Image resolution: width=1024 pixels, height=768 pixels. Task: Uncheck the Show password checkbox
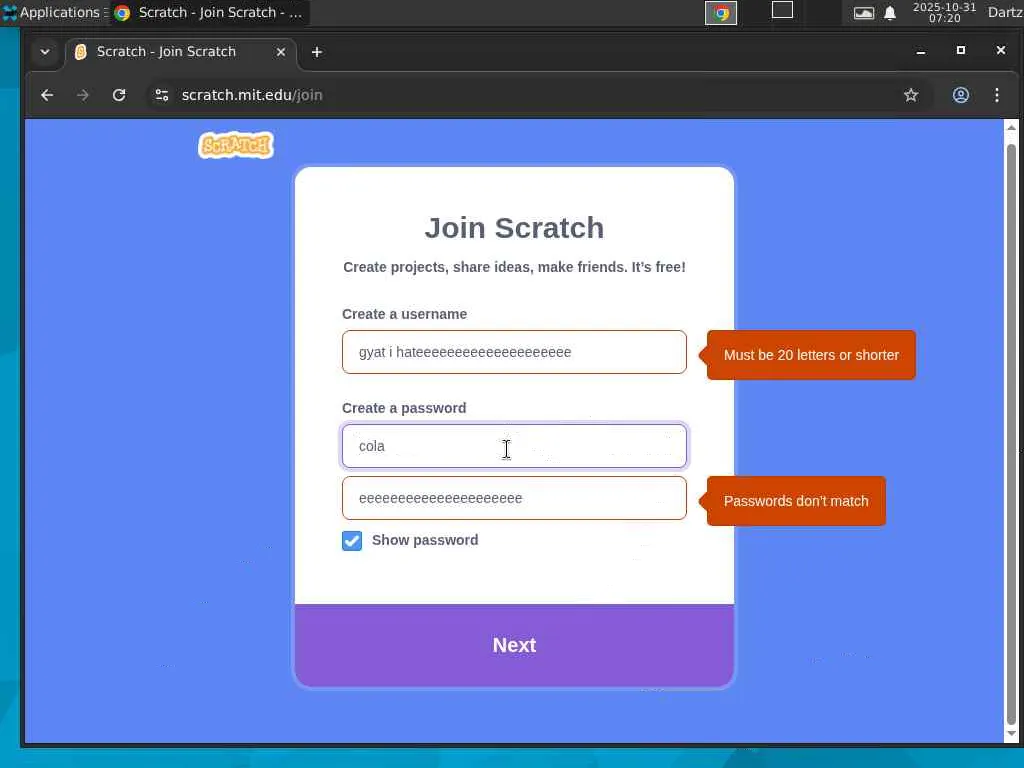352,541
